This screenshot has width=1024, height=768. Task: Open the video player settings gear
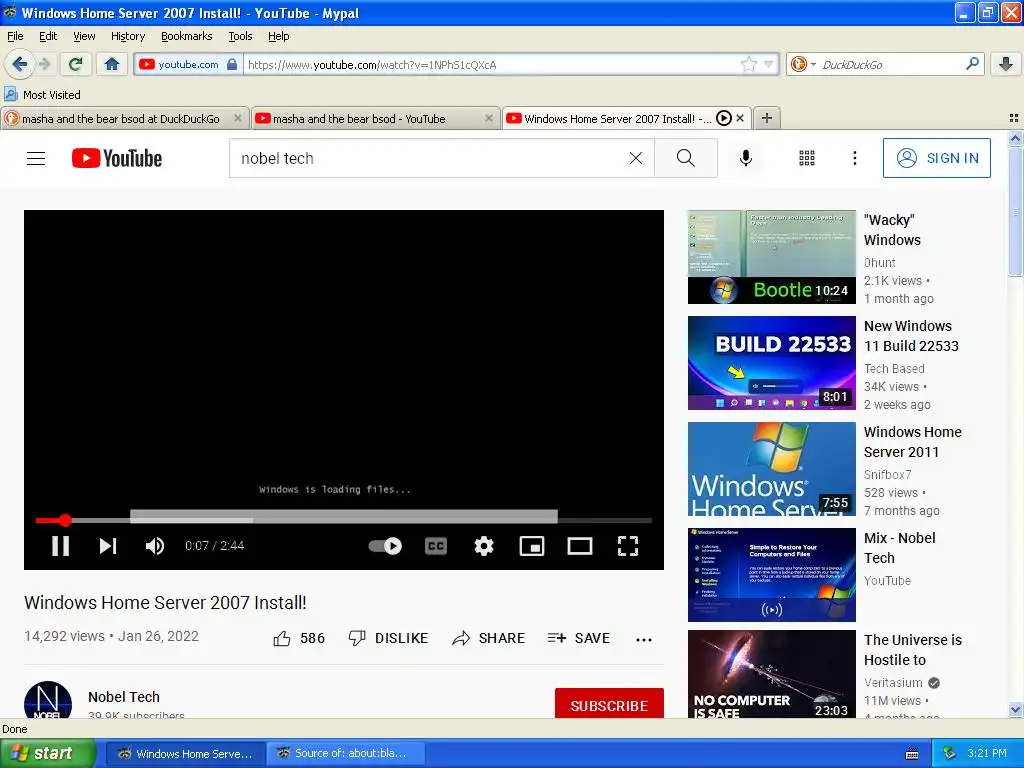[x=484, y=546]
